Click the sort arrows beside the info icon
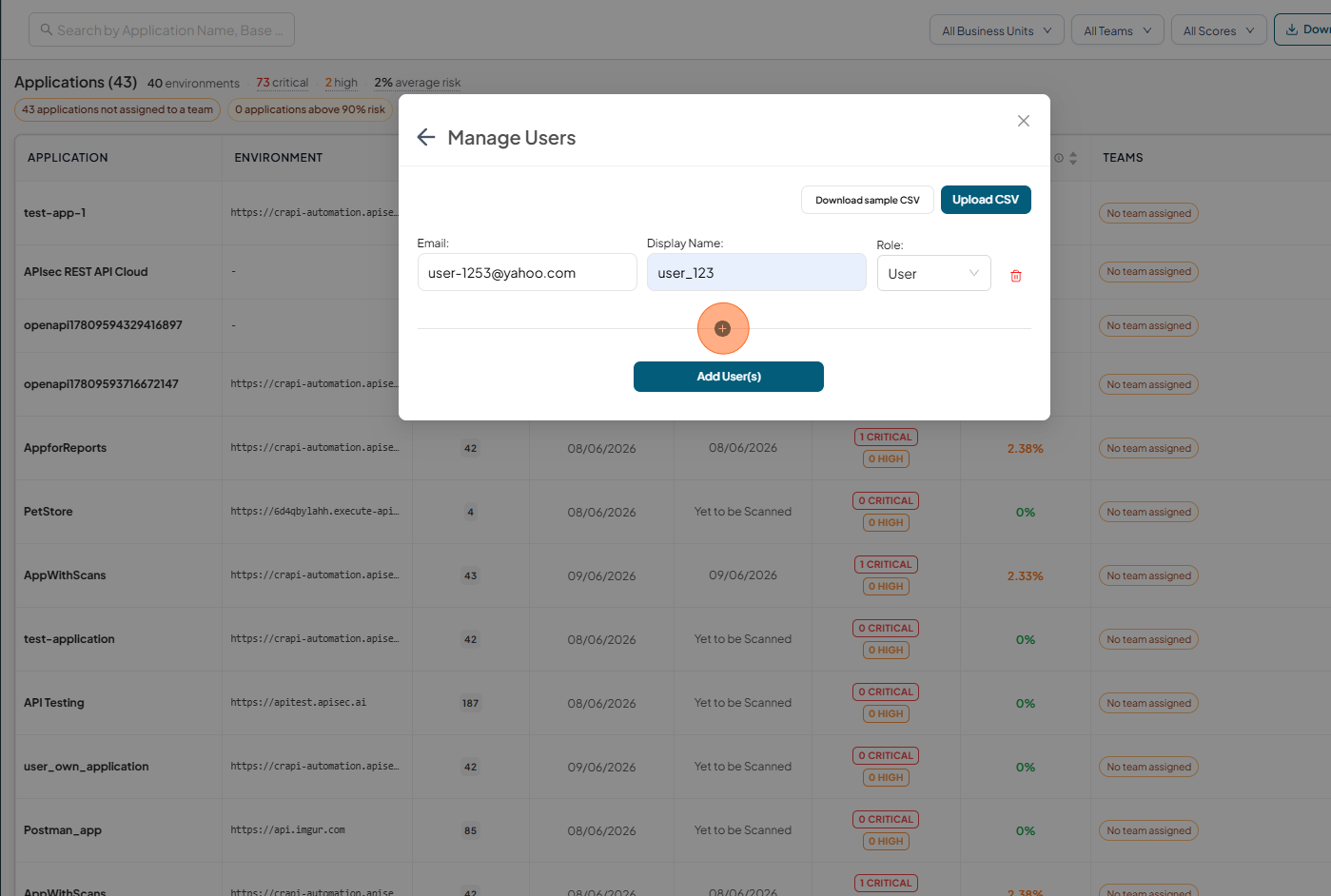The image size is (1331, 896). 1073,158
